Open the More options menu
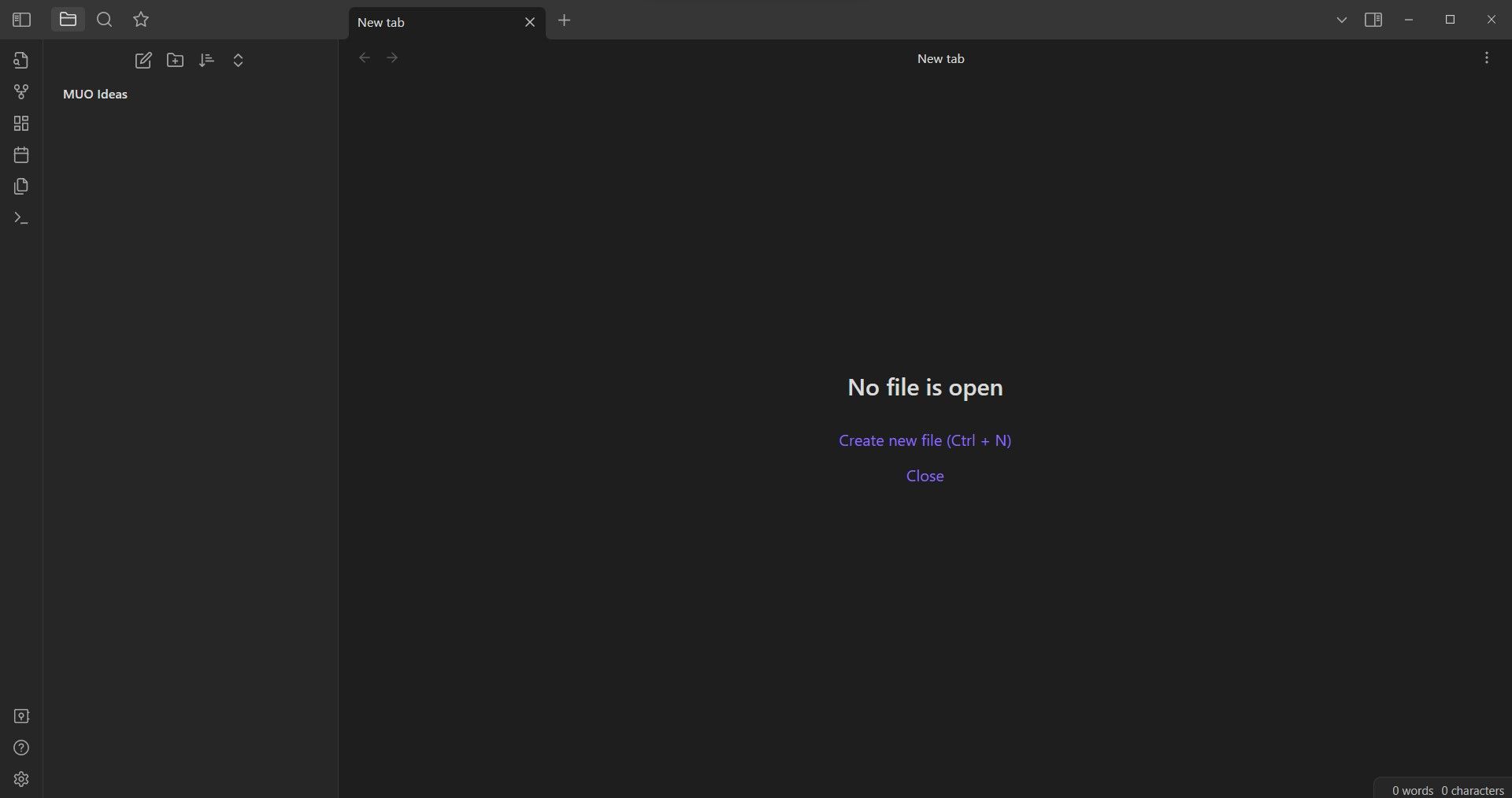1512x798 pixels. 1486,58
